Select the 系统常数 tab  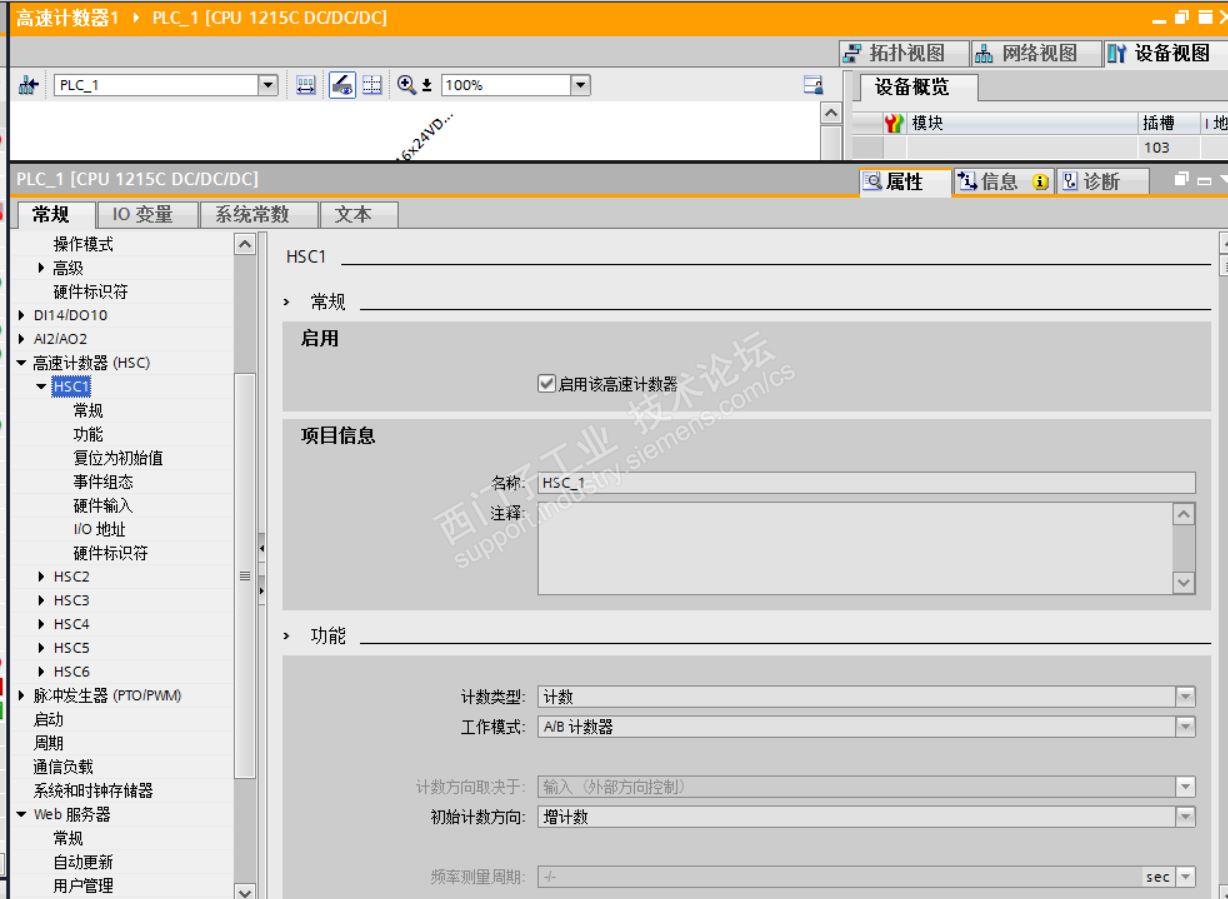click(x=259, y=213)
